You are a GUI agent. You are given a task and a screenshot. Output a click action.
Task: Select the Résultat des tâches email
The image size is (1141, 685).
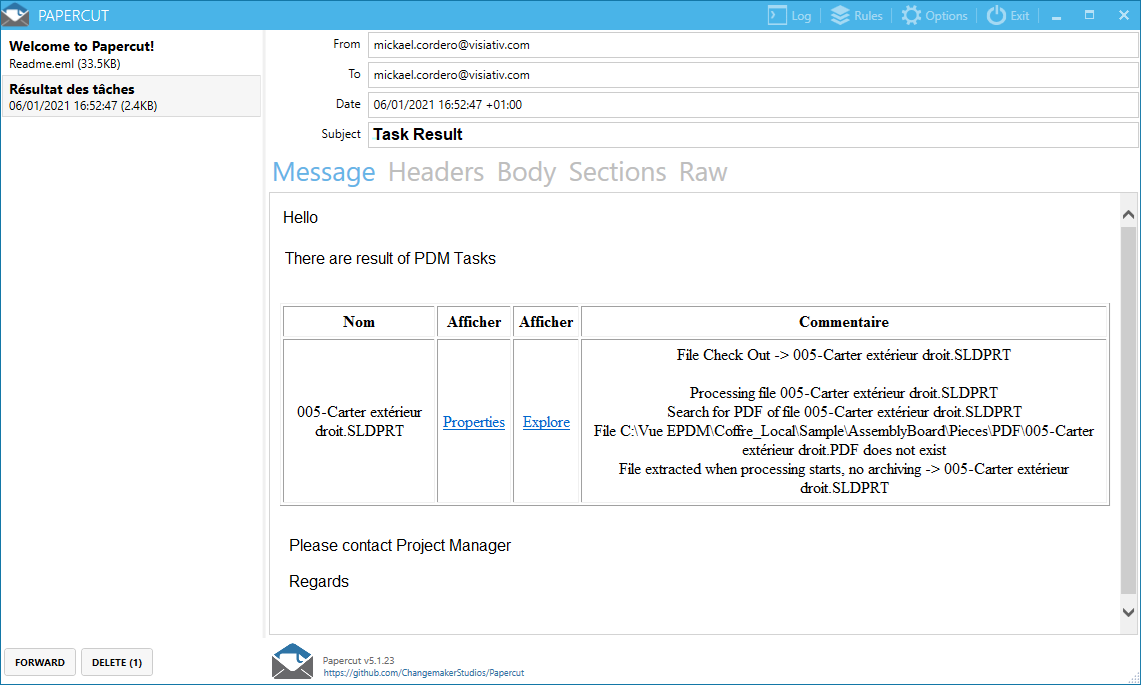(x=131, y=97)
